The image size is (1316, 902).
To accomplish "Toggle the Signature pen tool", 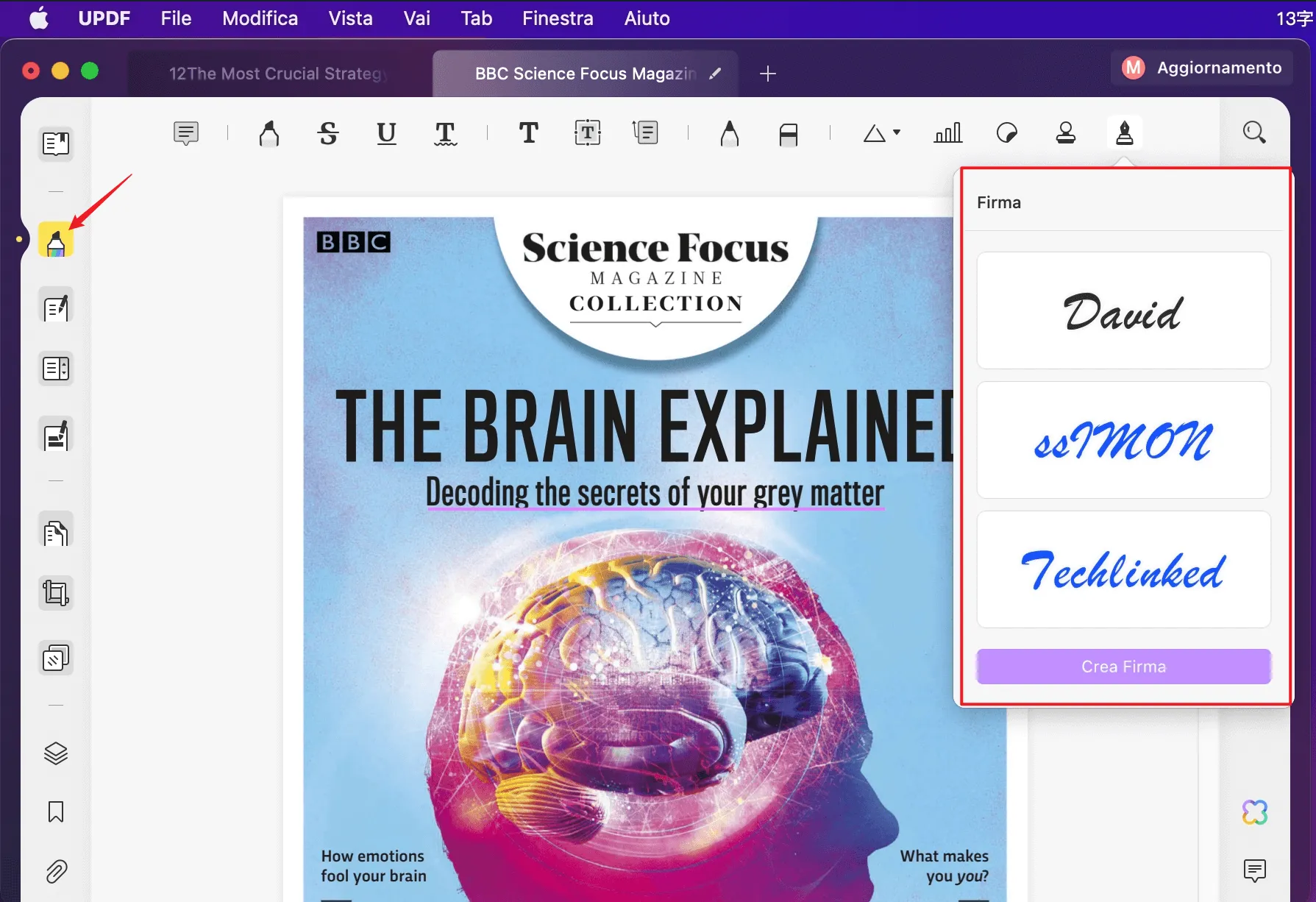I will click(x=1124, y=133).
